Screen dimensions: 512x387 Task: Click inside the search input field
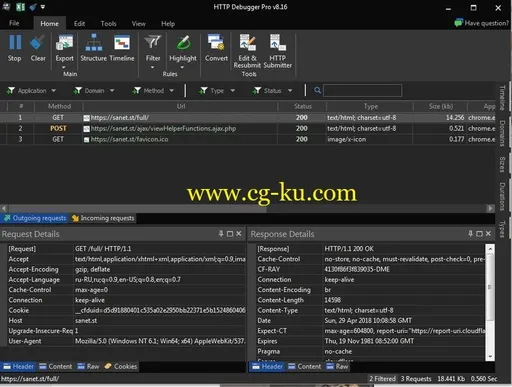(x=362, y=90)
